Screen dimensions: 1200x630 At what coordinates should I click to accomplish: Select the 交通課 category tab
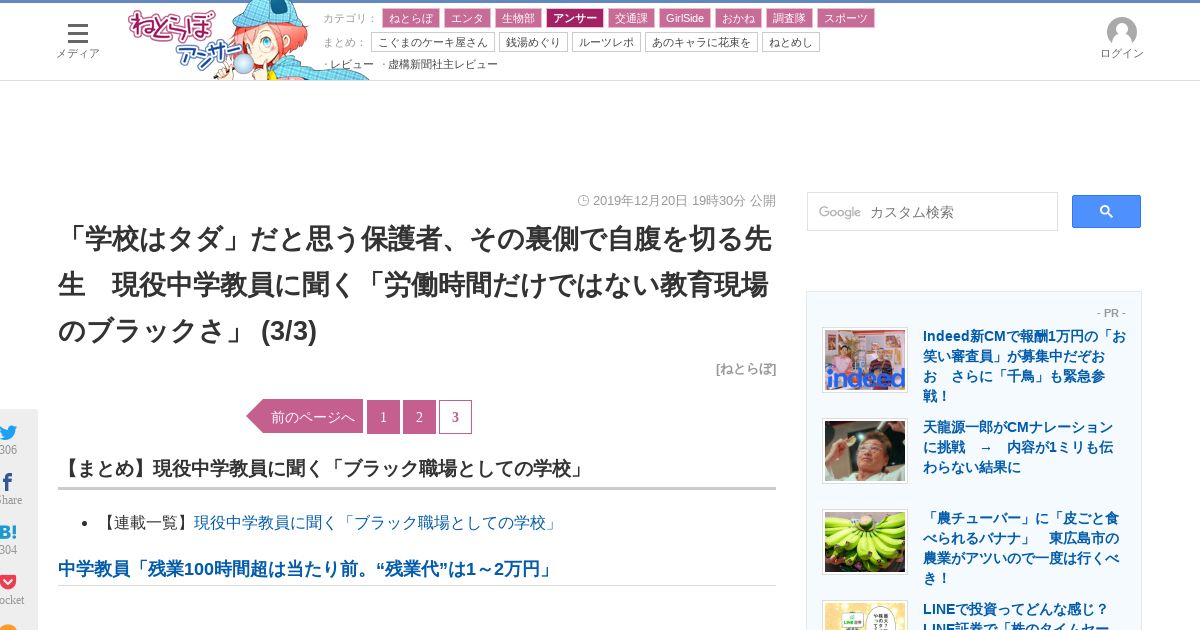[631, 18]
